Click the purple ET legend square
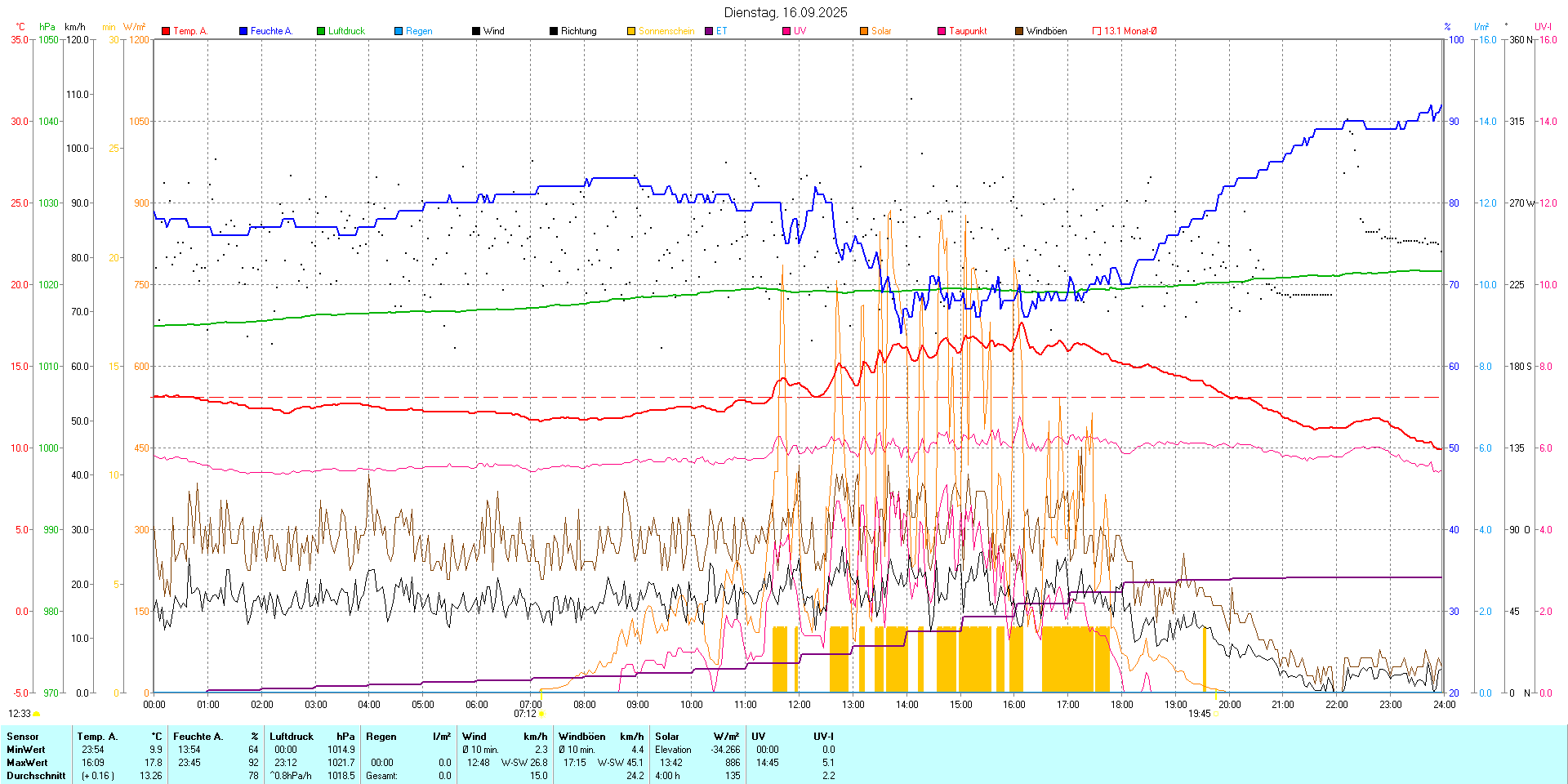1568x784 pixels. point(709,31)
